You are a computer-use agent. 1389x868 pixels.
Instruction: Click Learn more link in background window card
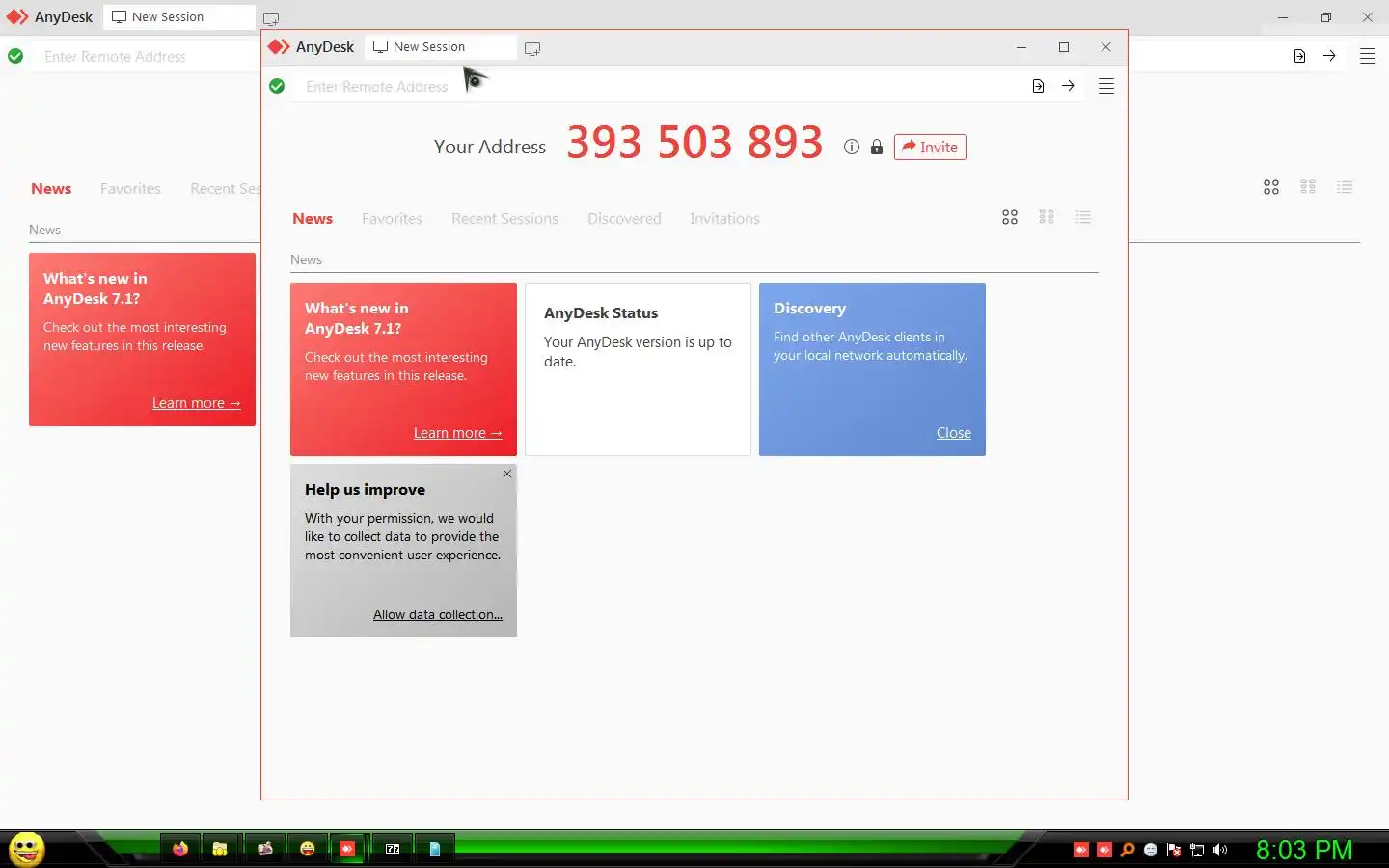pos(196,403)
